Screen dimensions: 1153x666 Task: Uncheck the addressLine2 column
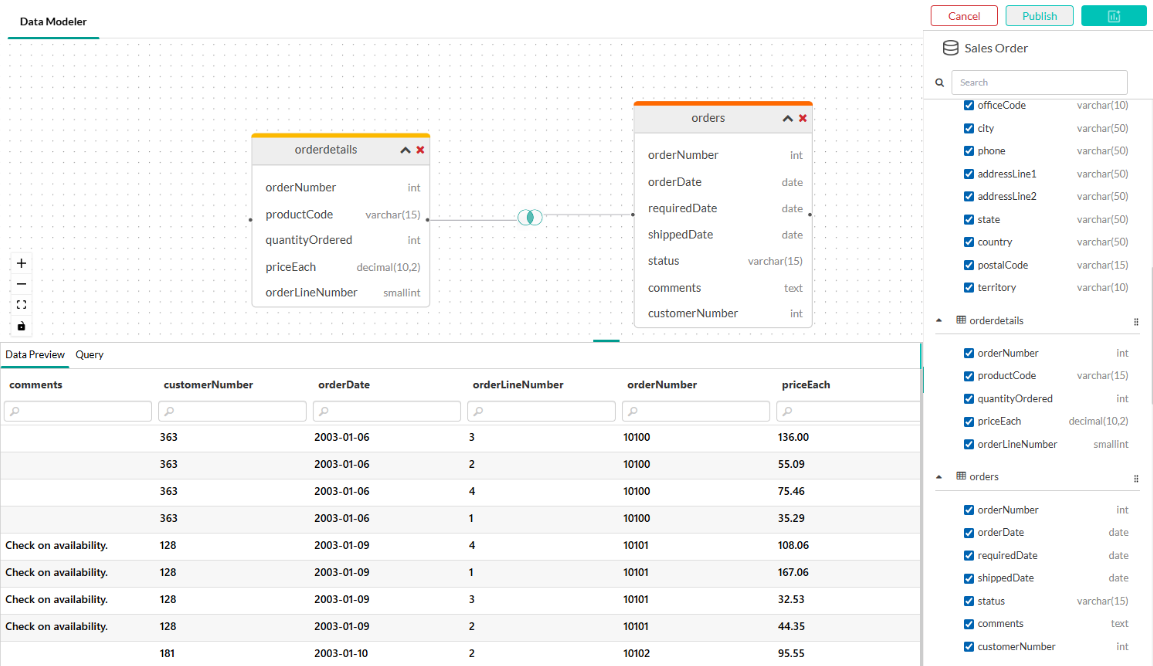click(x=968, y=196)
